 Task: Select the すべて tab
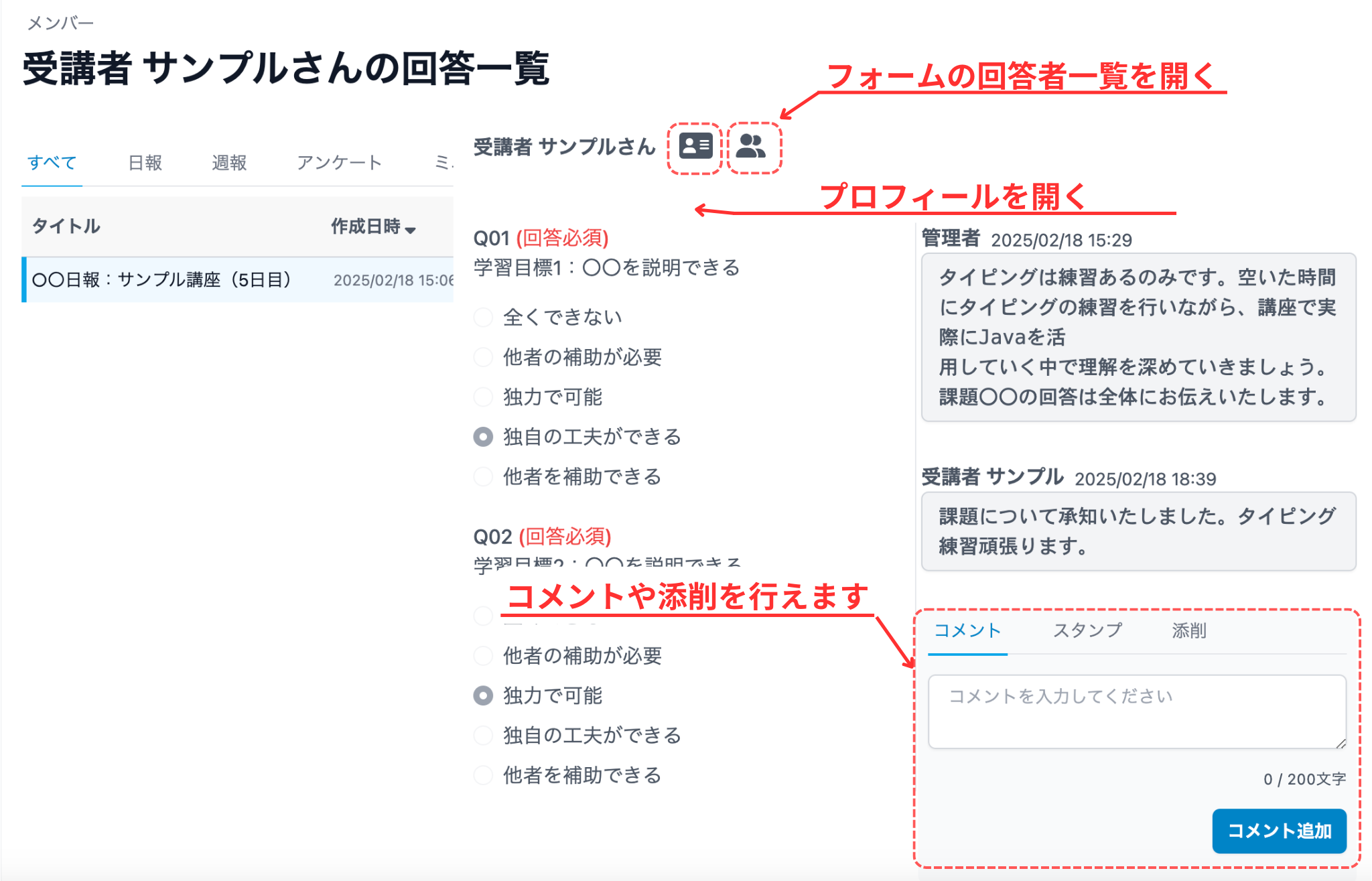[x=52, y=162]
